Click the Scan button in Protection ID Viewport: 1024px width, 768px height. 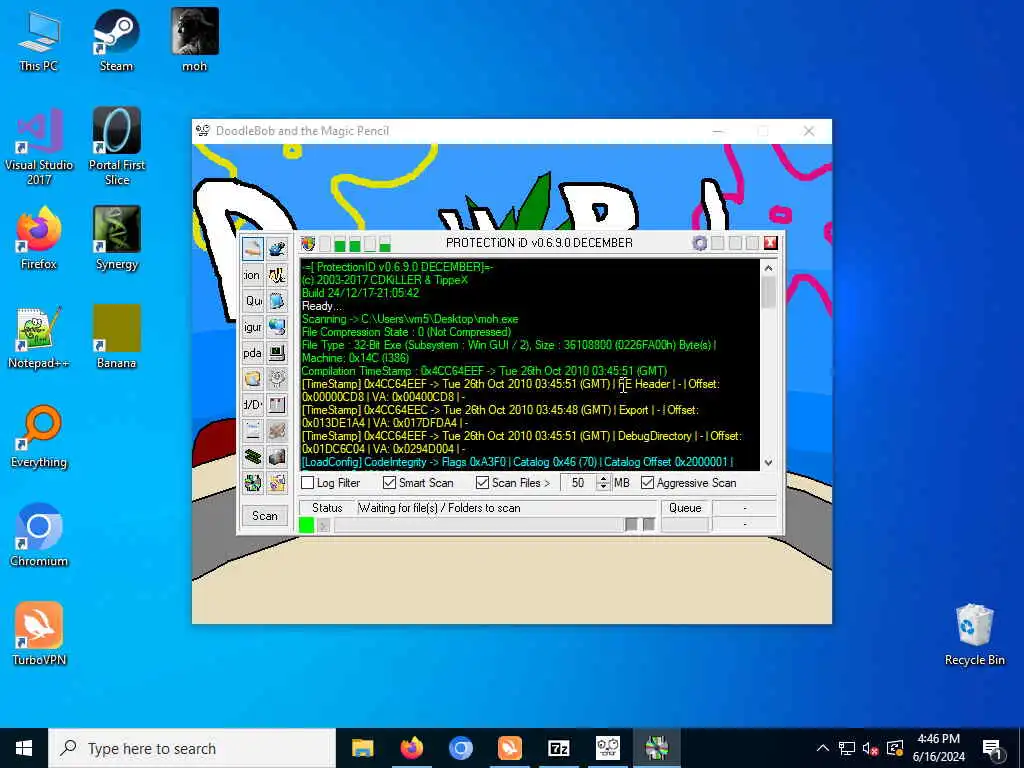[264, 516]
